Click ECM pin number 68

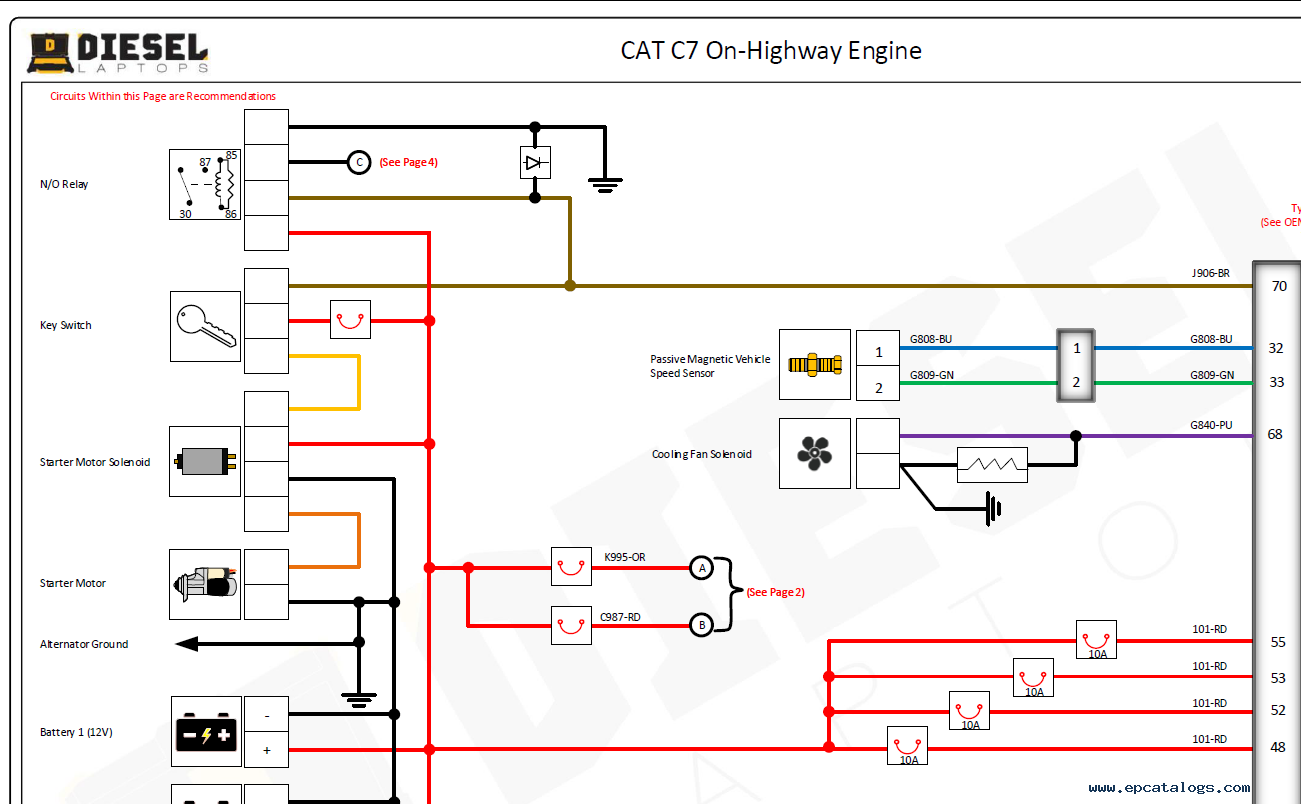[x=1275, y=434]
